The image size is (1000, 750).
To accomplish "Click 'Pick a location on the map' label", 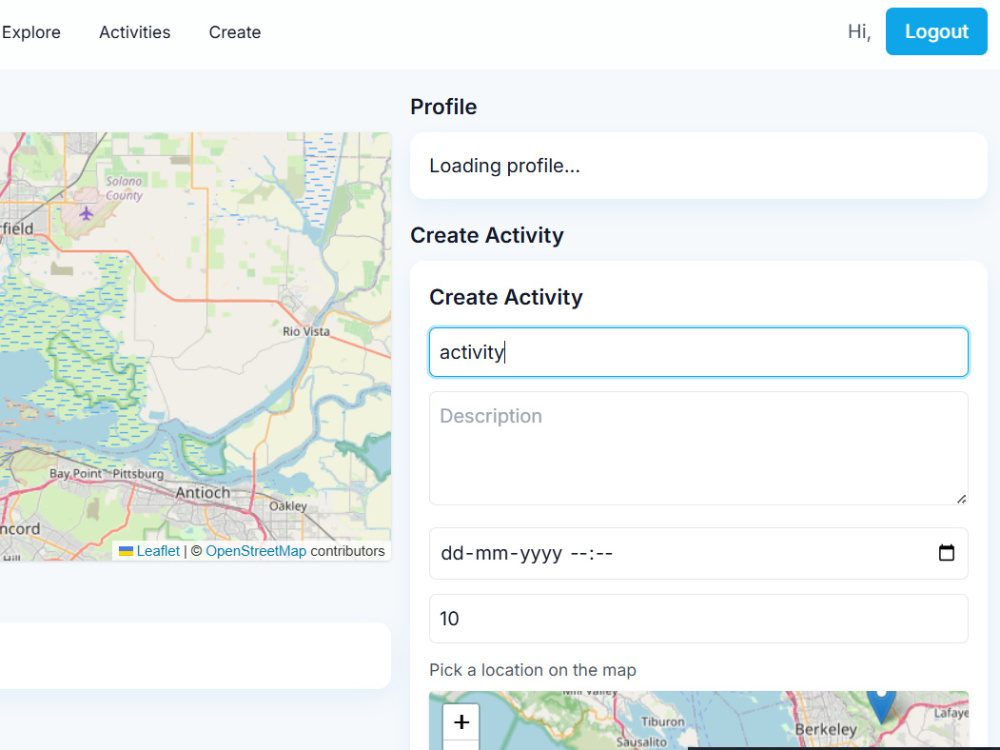I will (x=533, y=670).
